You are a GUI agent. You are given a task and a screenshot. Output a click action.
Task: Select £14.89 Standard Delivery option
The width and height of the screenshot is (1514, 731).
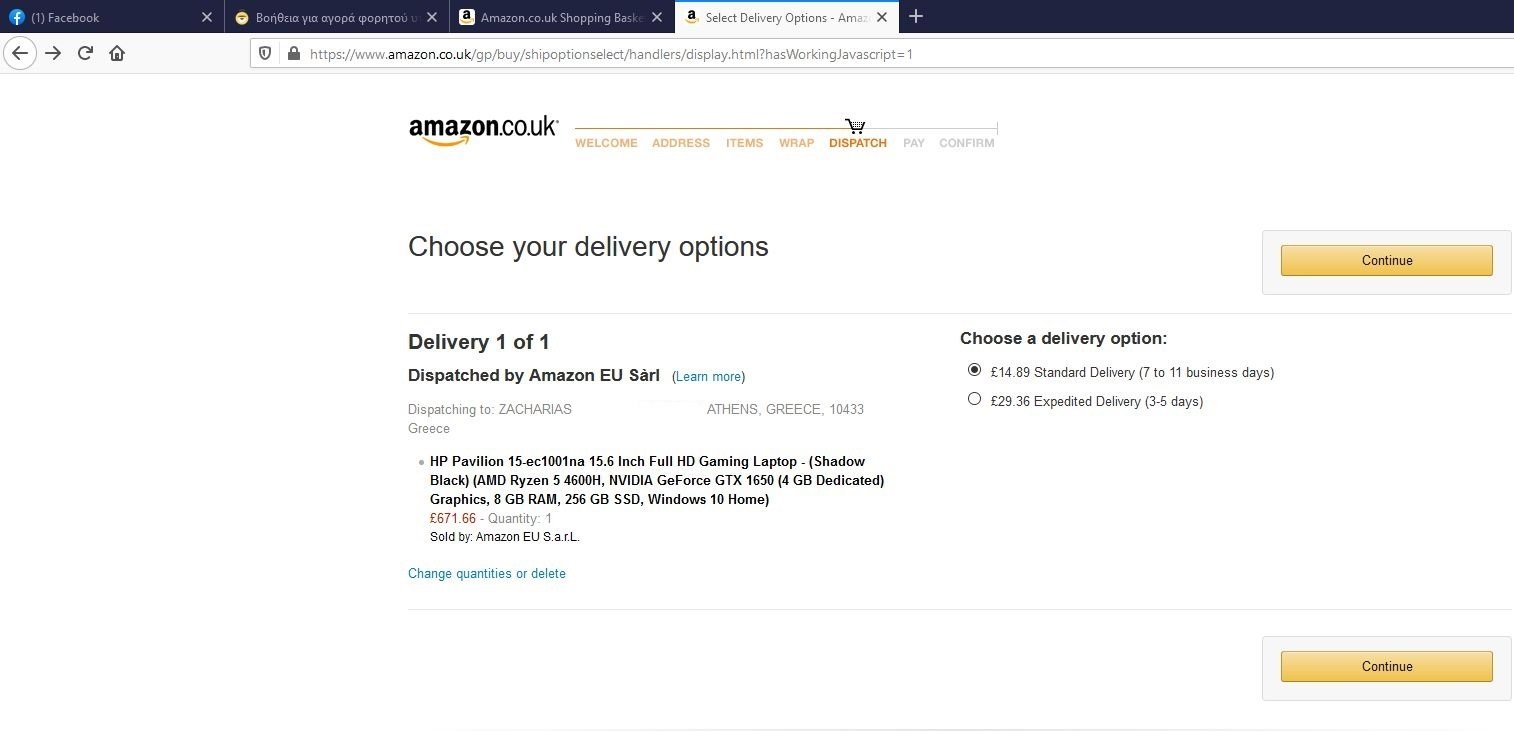click(975, 370)
